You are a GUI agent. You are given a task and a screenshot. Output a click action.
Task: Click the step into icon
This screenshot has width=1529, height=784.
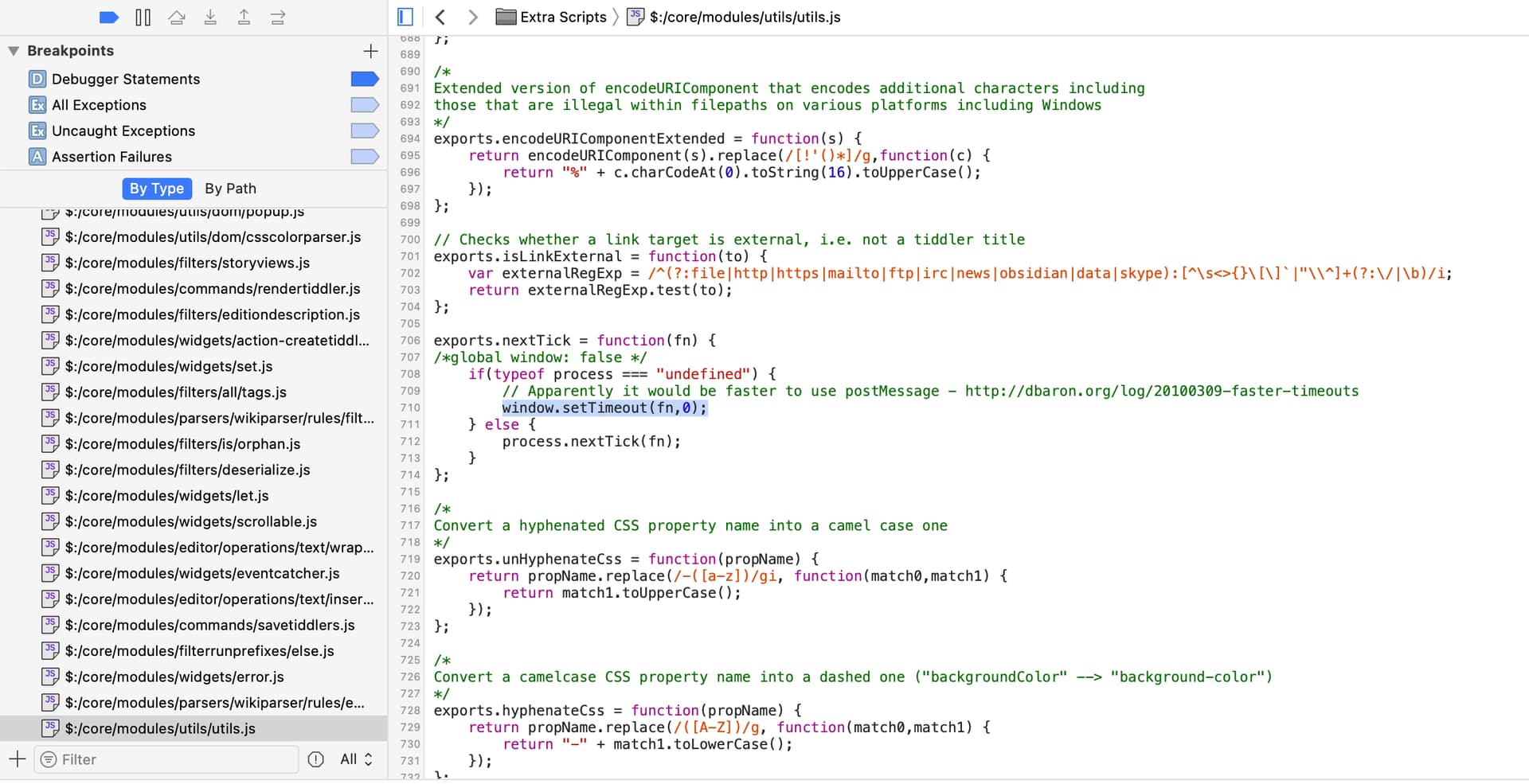[210, 18]
